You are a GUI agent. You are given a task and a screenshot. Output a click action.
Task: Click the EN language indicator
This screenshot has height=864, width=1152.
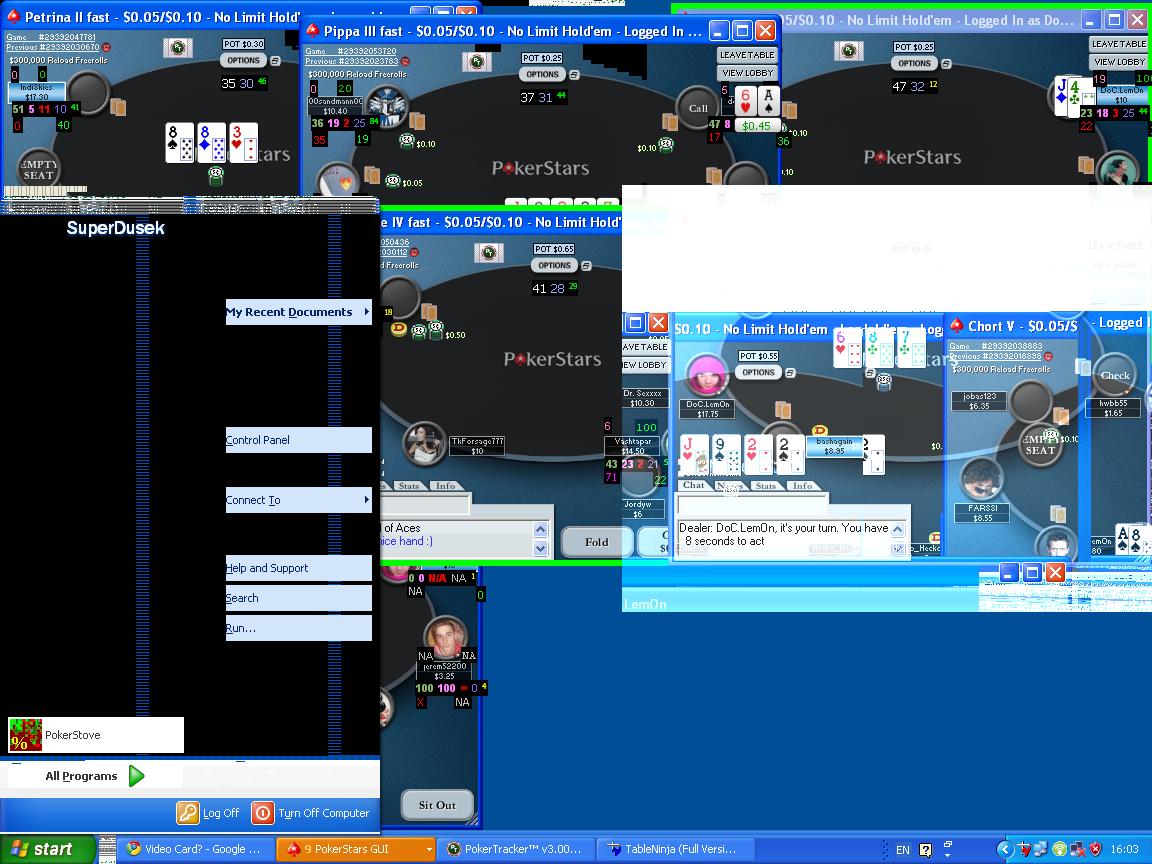(902, 850)
